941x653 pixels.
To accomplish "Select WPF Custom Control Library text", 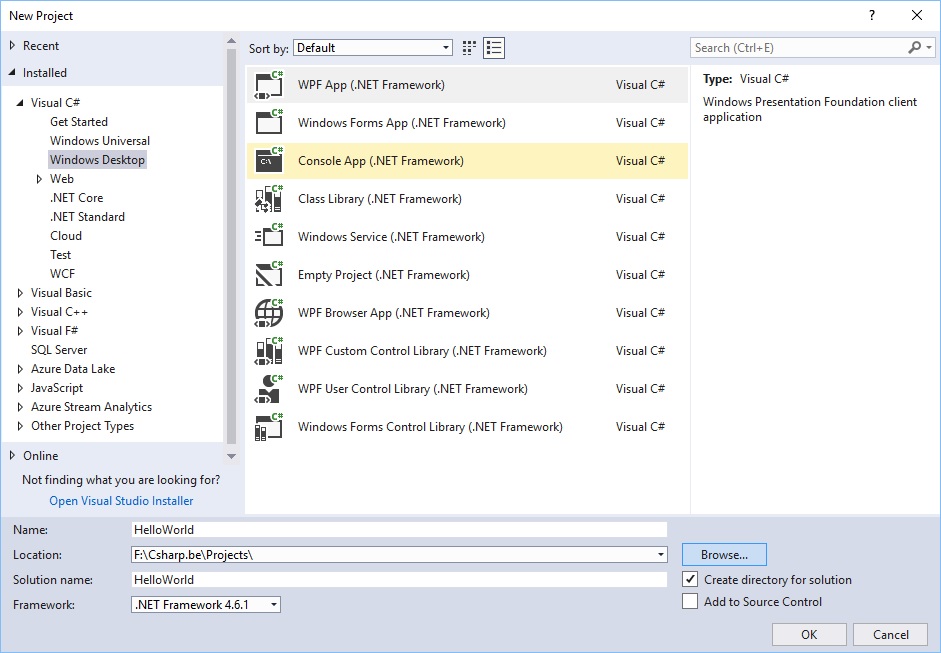I will 422,351.
